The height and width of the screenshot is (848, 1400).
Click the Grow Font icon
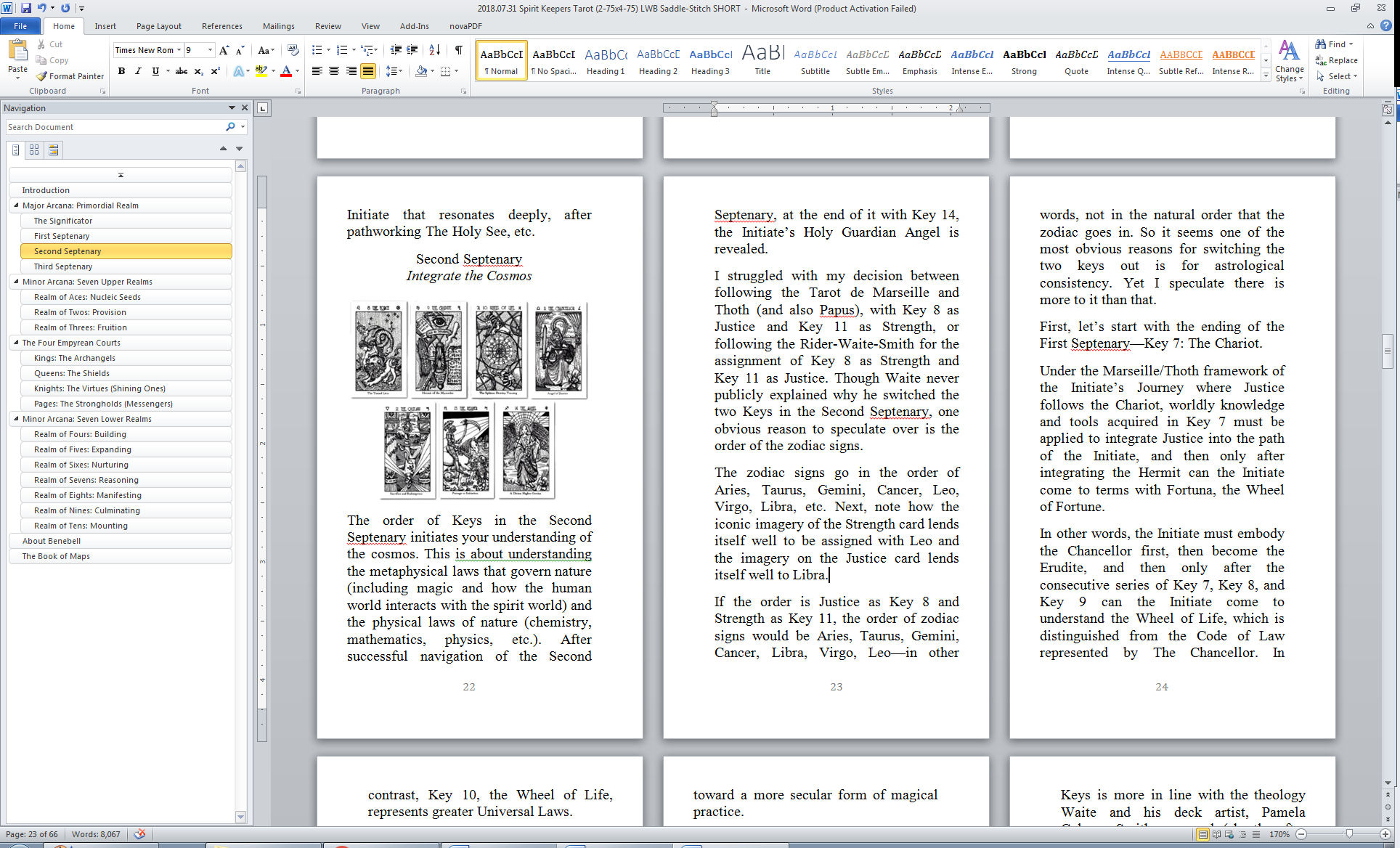224,50
